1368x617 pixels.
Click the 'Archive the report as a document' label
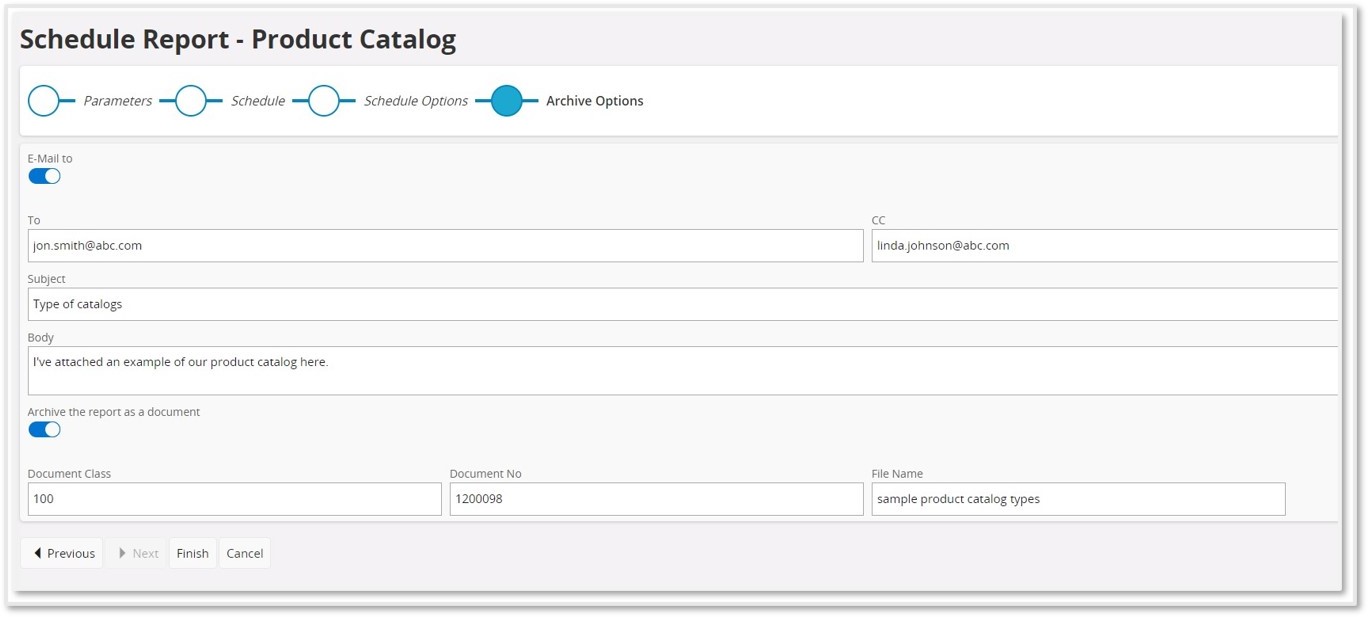[x=114, y=412]
